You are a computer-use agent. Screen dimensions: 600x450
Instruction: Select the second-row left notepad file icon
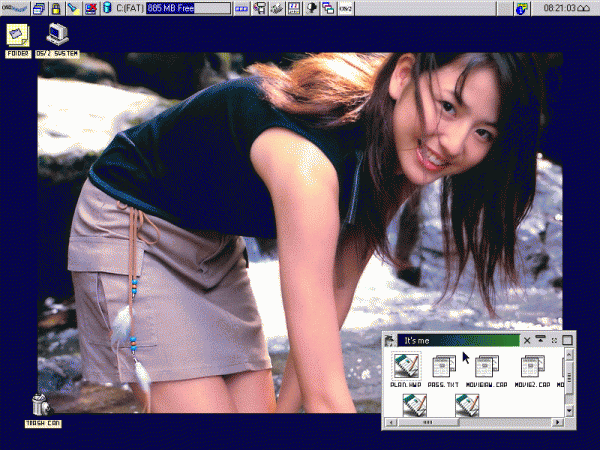(x=414, y=405)
